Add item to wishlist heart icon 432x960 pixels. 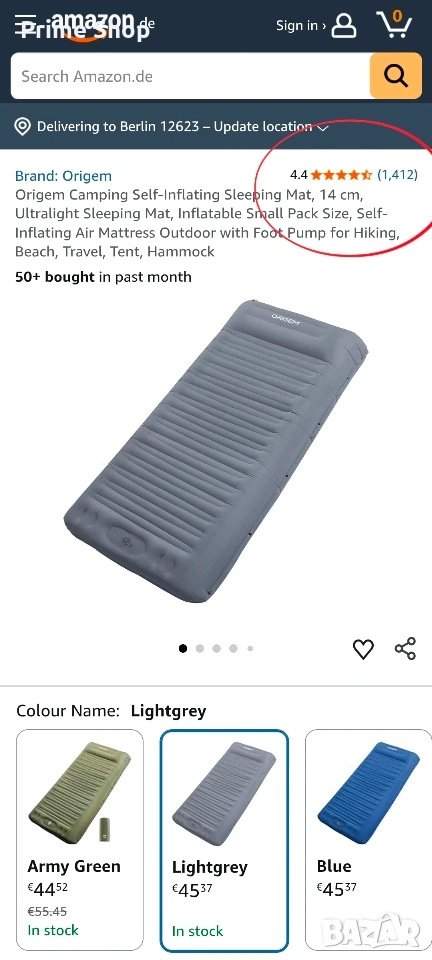[x=363, y=649]
